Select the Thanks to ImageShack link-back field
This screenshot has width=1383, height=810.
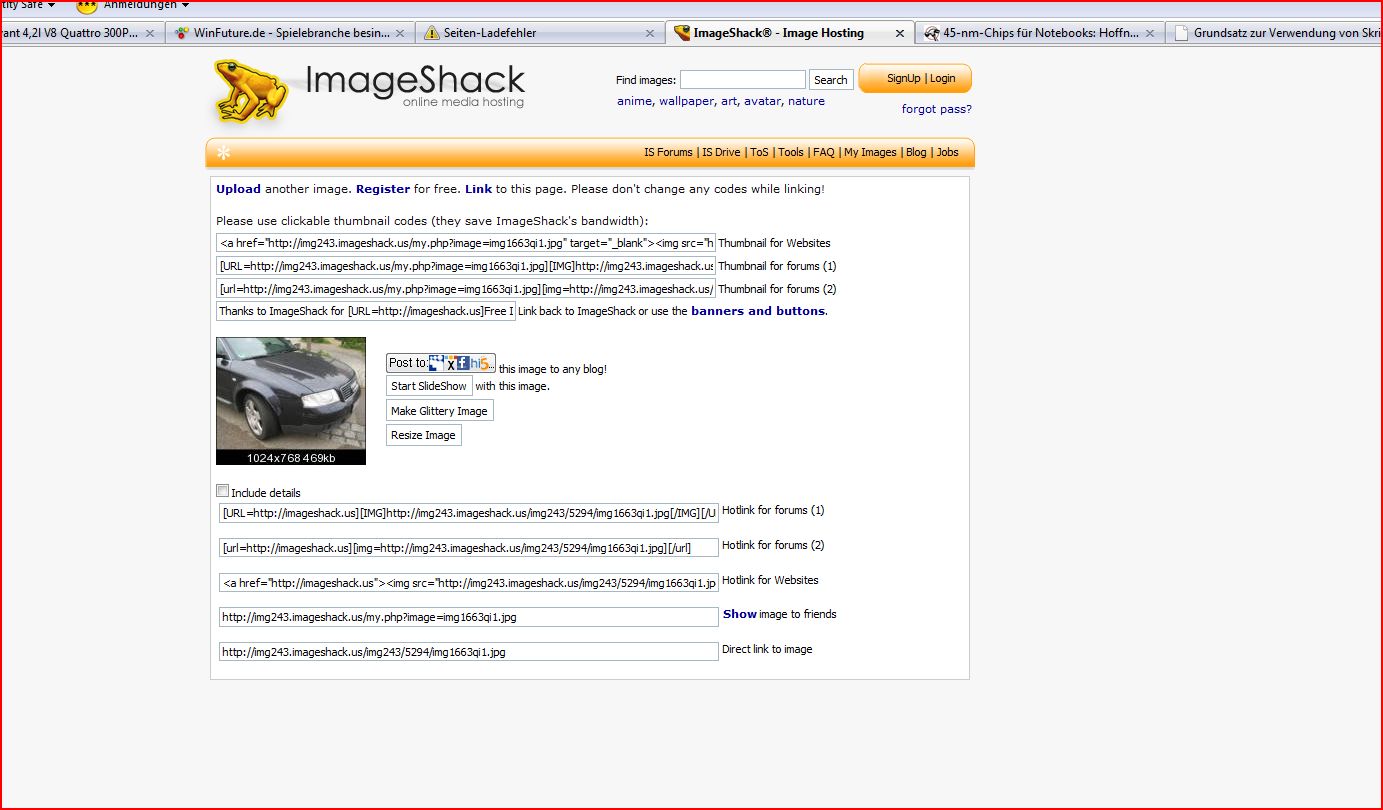(366, 311)
